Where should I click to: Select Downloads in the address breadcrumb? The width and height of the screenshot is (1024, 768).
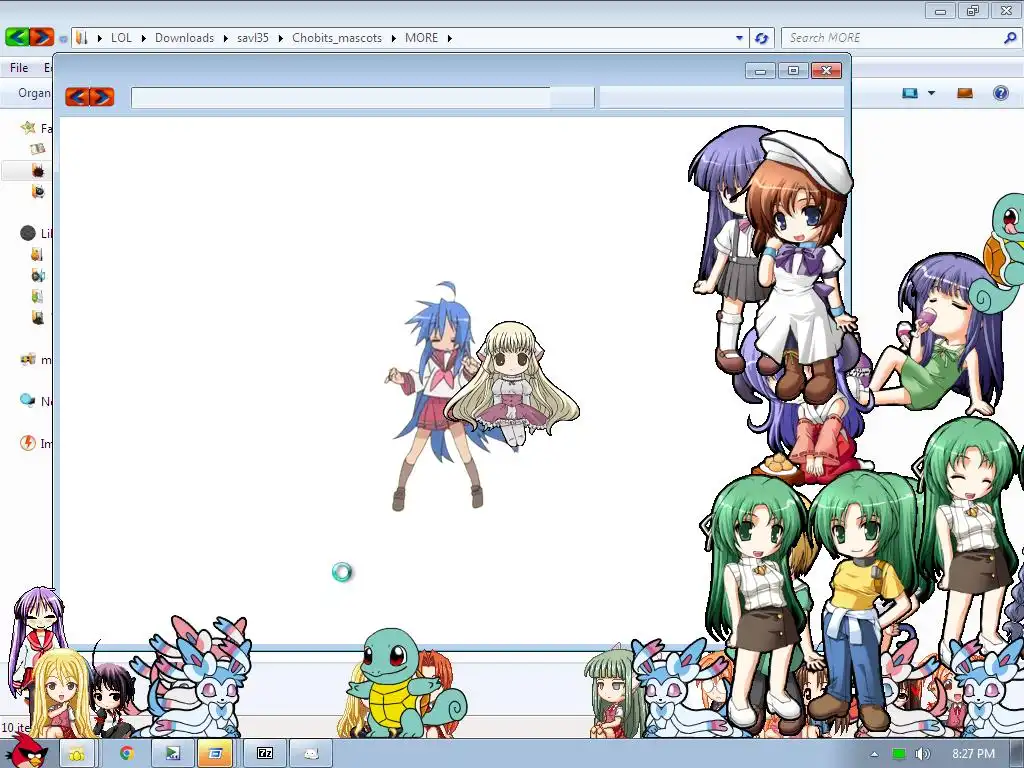(184, 38)
